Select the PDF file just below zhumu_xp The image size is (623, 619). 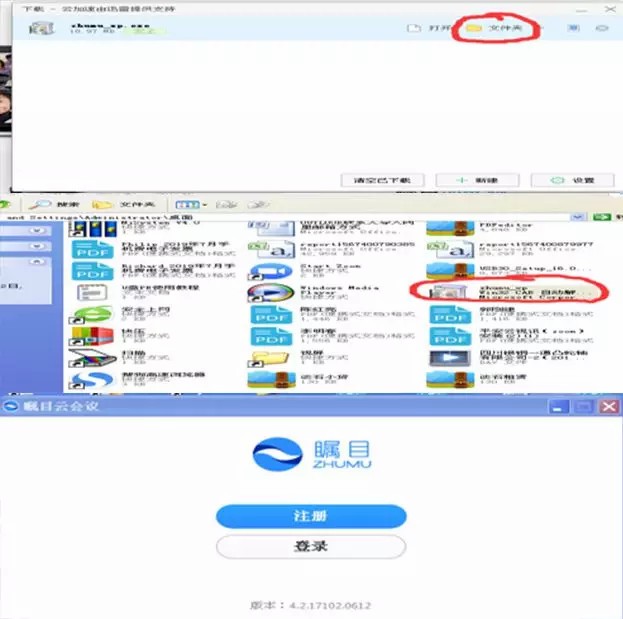(x=512, y=314)
